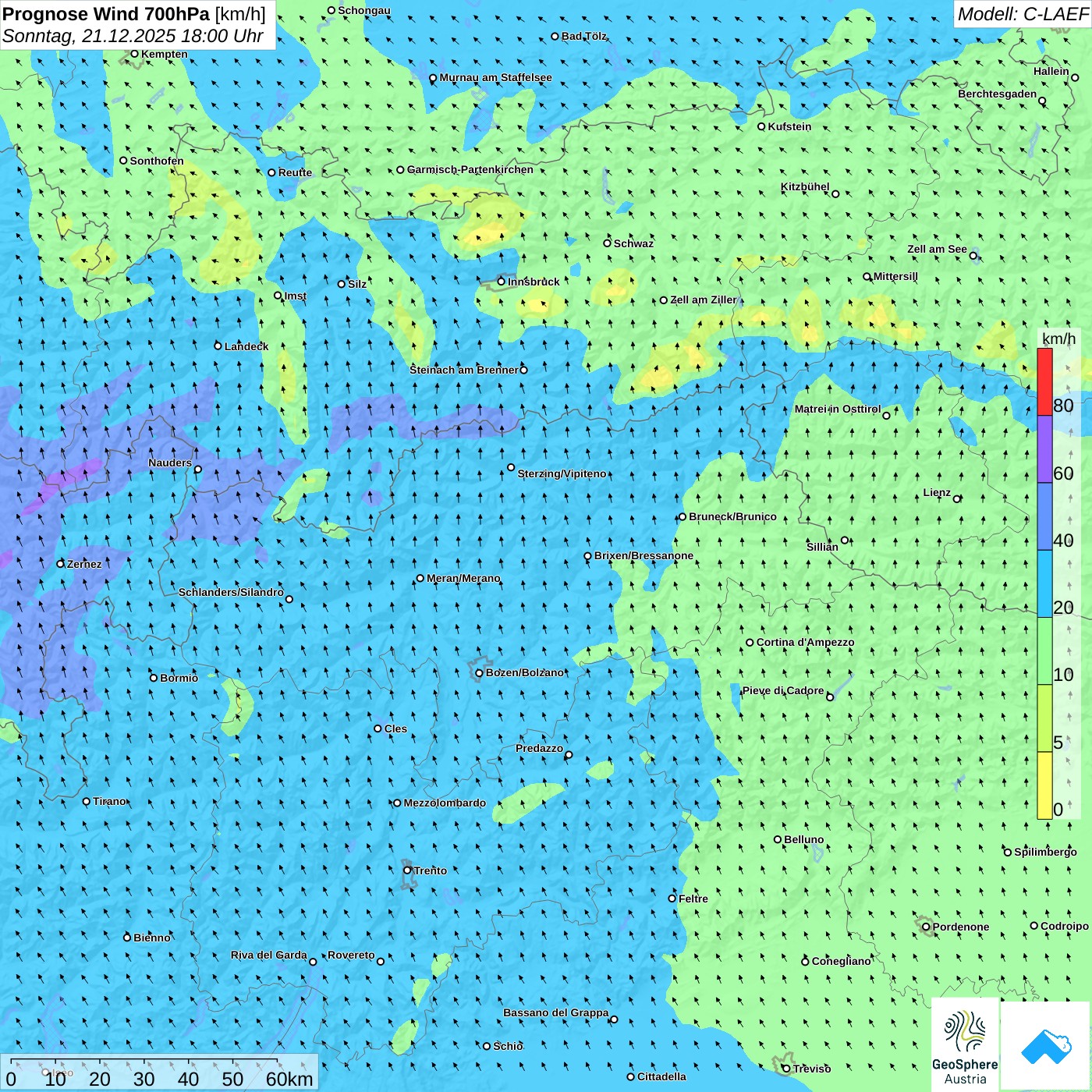The width and height of the screenshot is (1092, 1092).
Task: Click the Belluno city label
Action: pyautogui.click(x=803, y=839)
